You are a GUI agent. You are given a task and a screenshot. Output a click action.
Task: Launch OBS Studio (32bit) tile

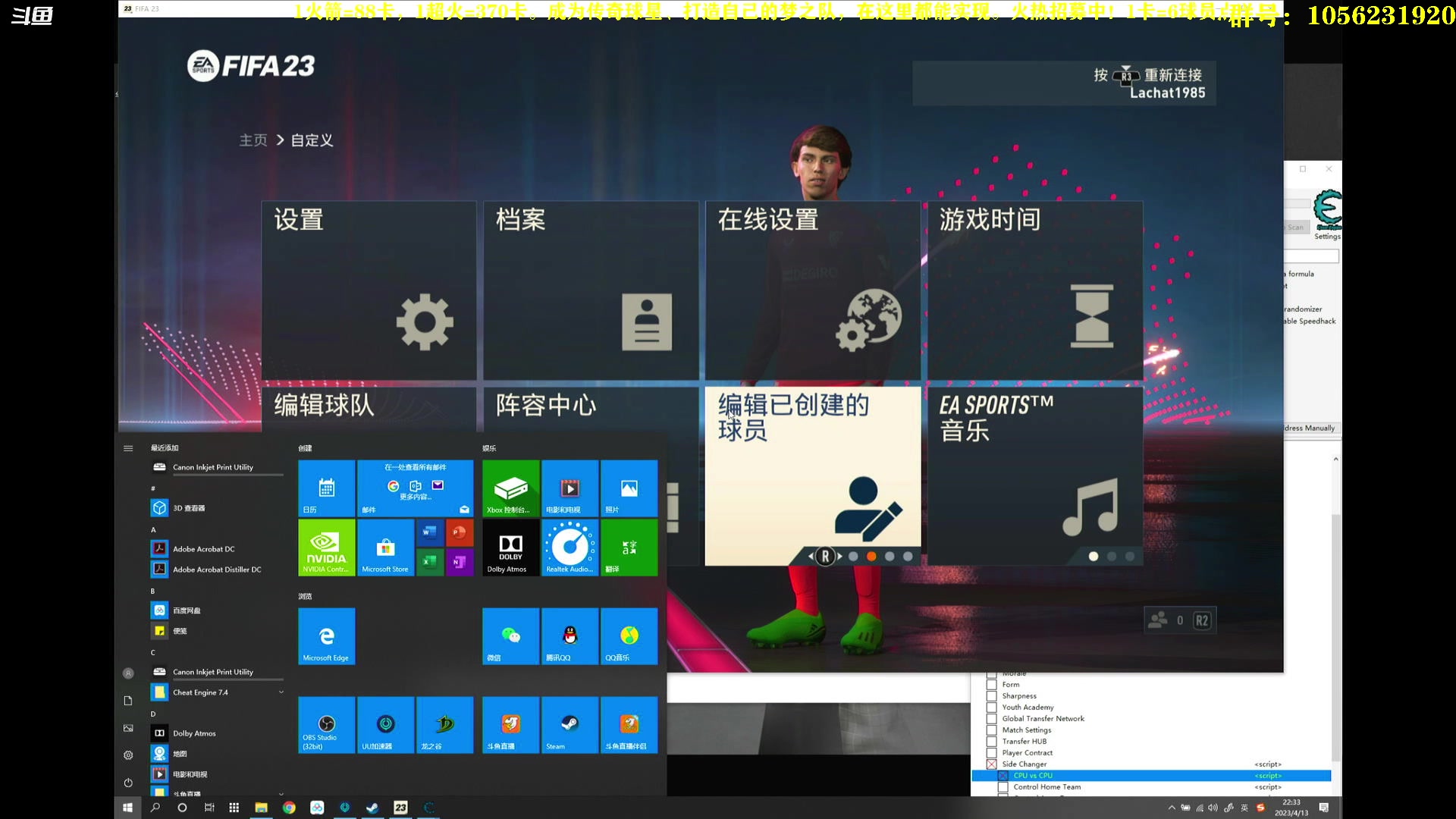(x=326, y=725)
